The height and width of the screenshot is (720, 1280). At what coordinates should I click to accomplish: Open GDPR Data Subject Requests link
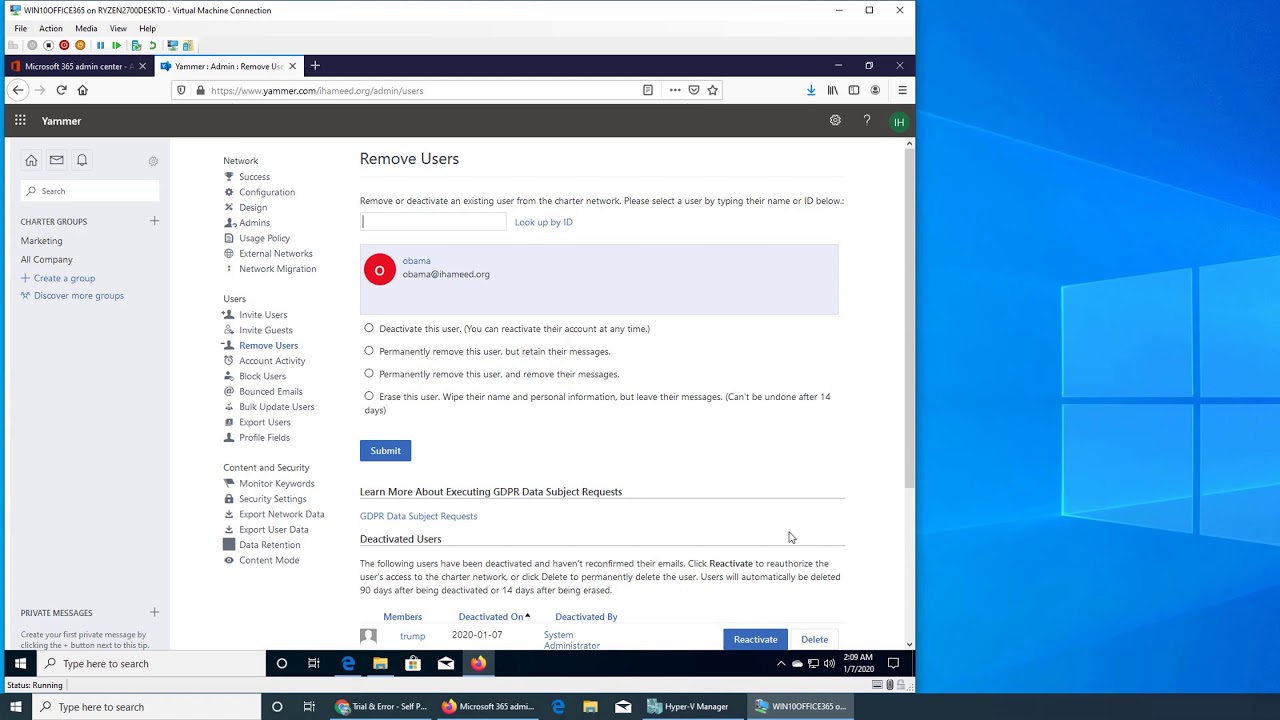pyautogui.click(x=418, y=516)
